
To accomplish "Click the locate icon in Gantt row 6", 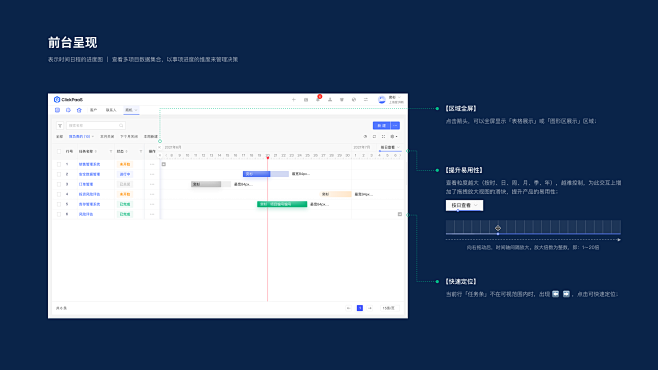I will coord(400,214).
